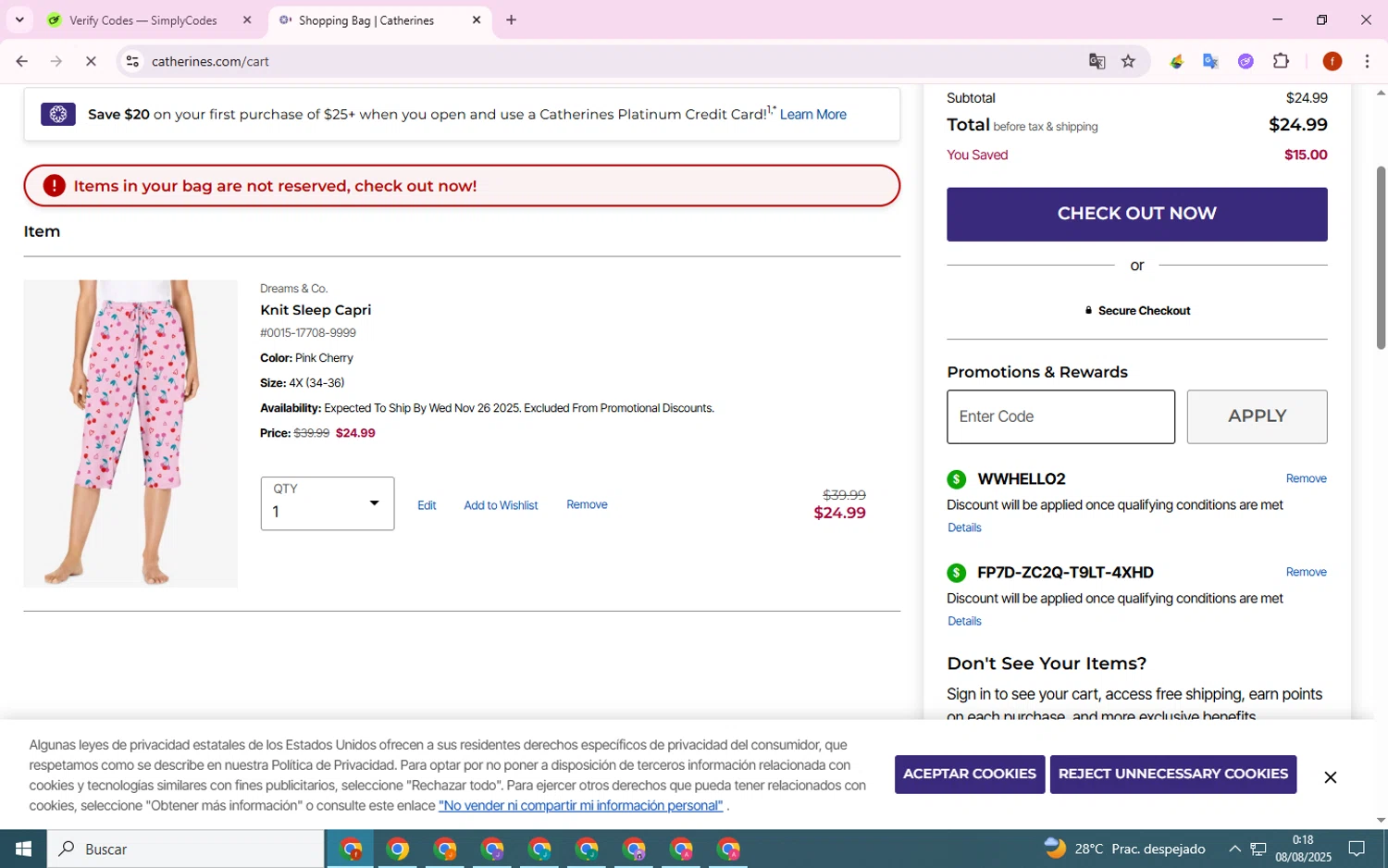Open the Knit Sleep Capri product title
The image size is (1388, 868).
coord(316,310)
